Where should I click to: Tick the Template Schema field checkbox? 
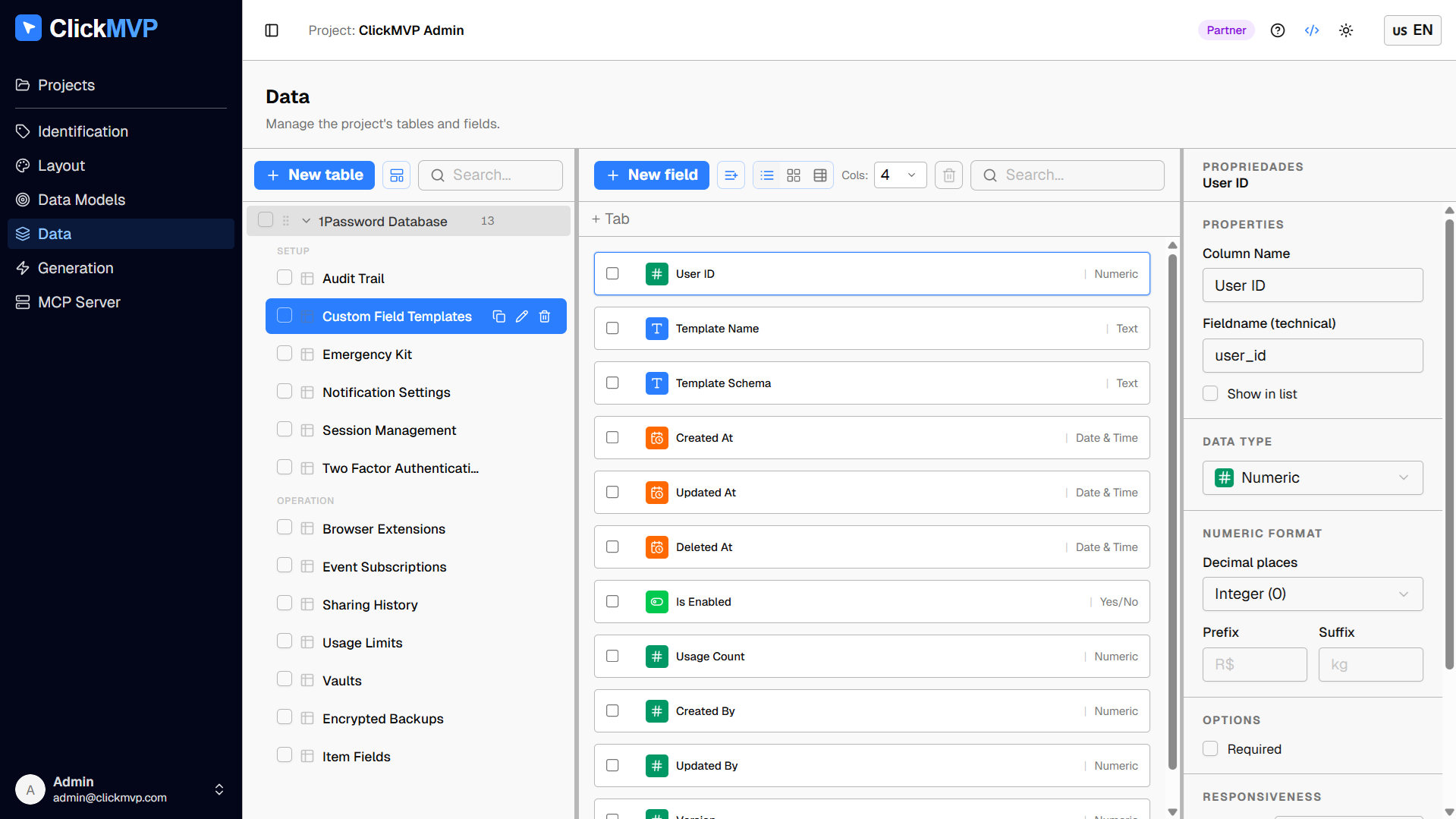point(612,383)
